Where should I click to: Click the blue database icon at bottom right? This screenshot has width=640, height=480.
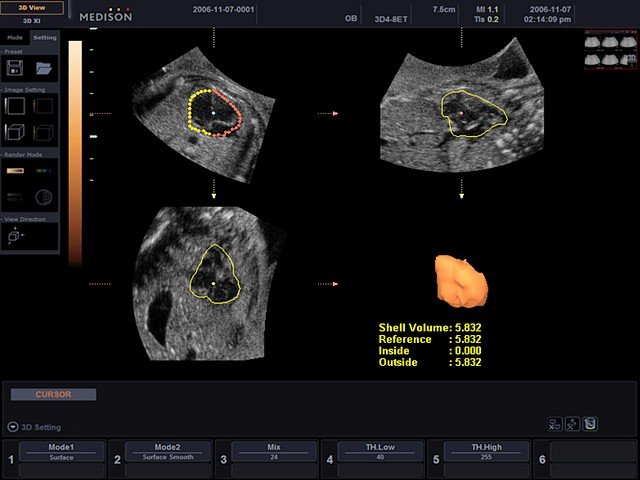[590, 424]
